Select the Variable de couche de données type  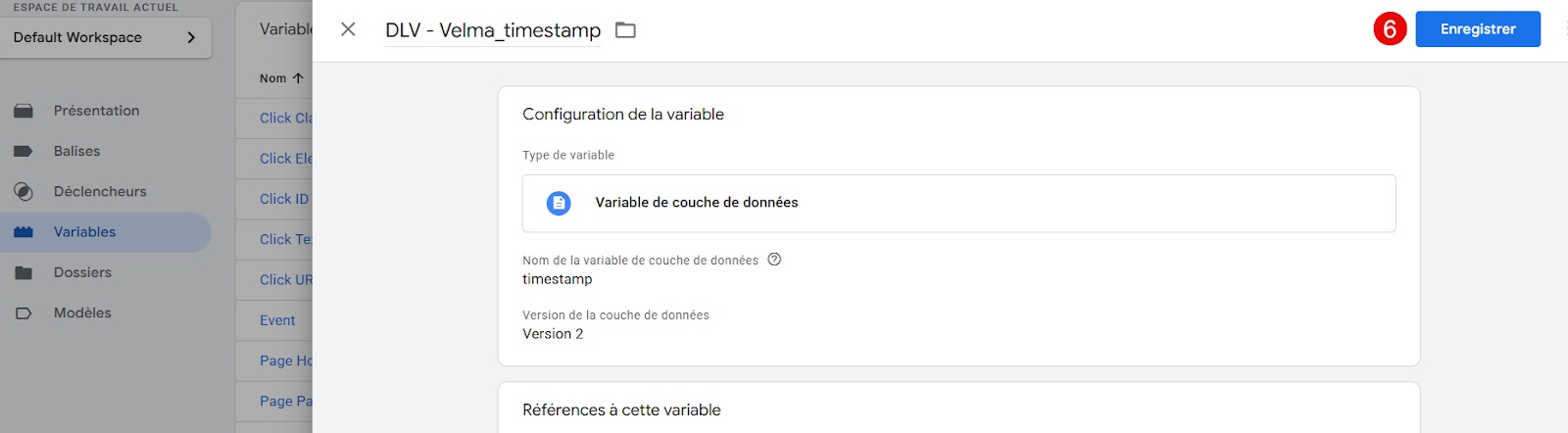[696, 203]
